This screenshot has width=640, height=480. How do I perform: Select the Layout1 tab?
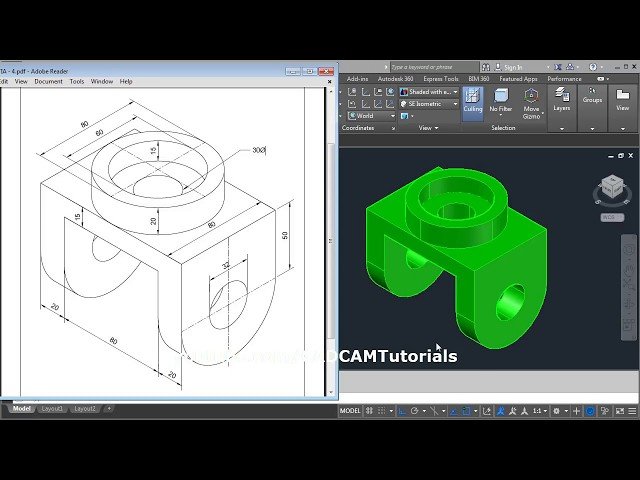pyautogui.click(x=52, y=409)
